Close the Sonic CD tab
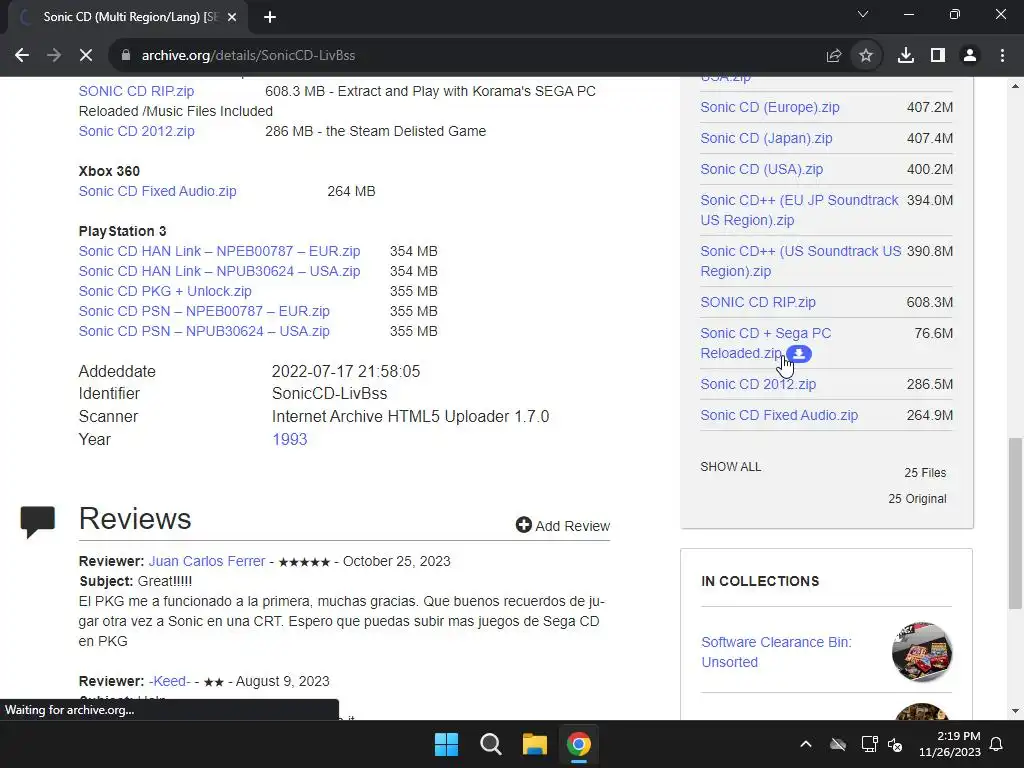 232,17
